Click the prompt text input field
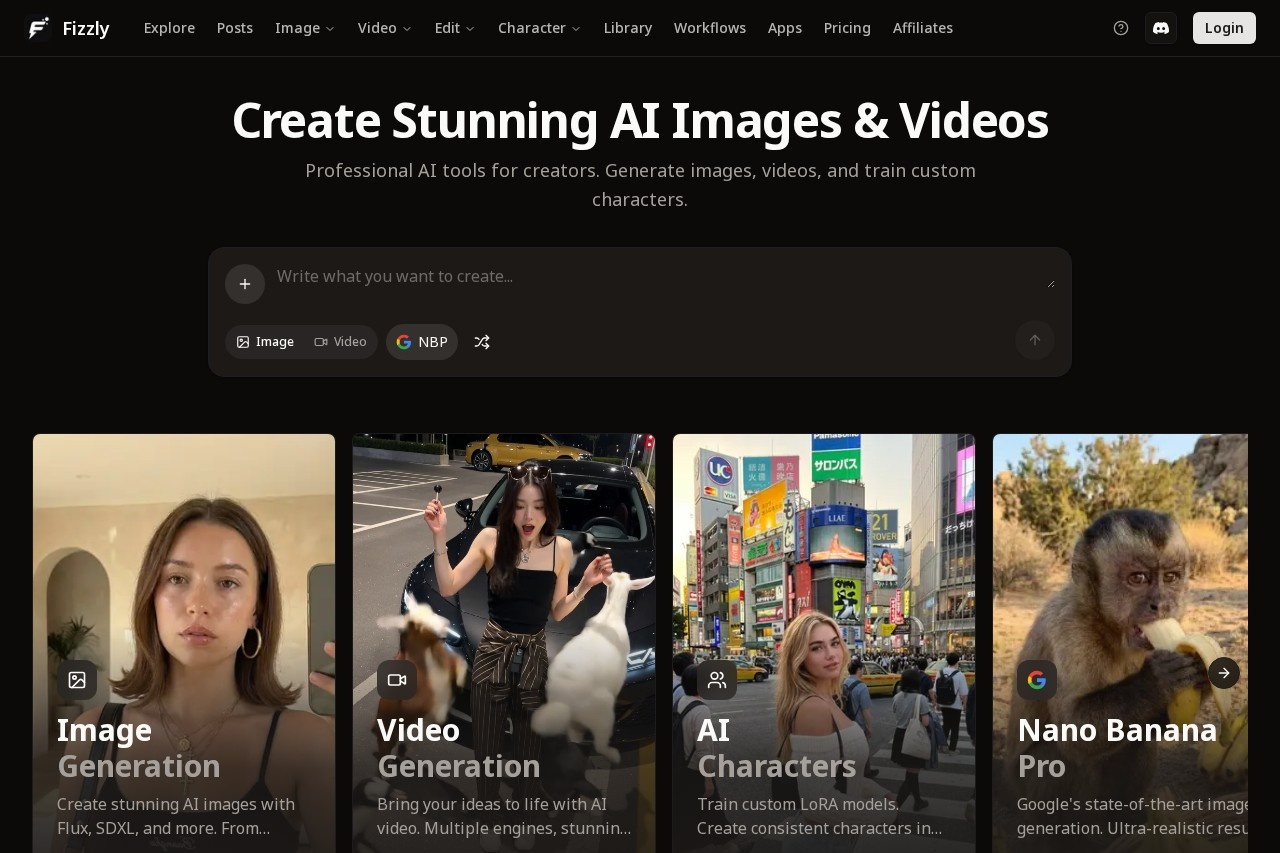Screen dimensions: 1280x853 pyautogui.click(x=660, y=277)
